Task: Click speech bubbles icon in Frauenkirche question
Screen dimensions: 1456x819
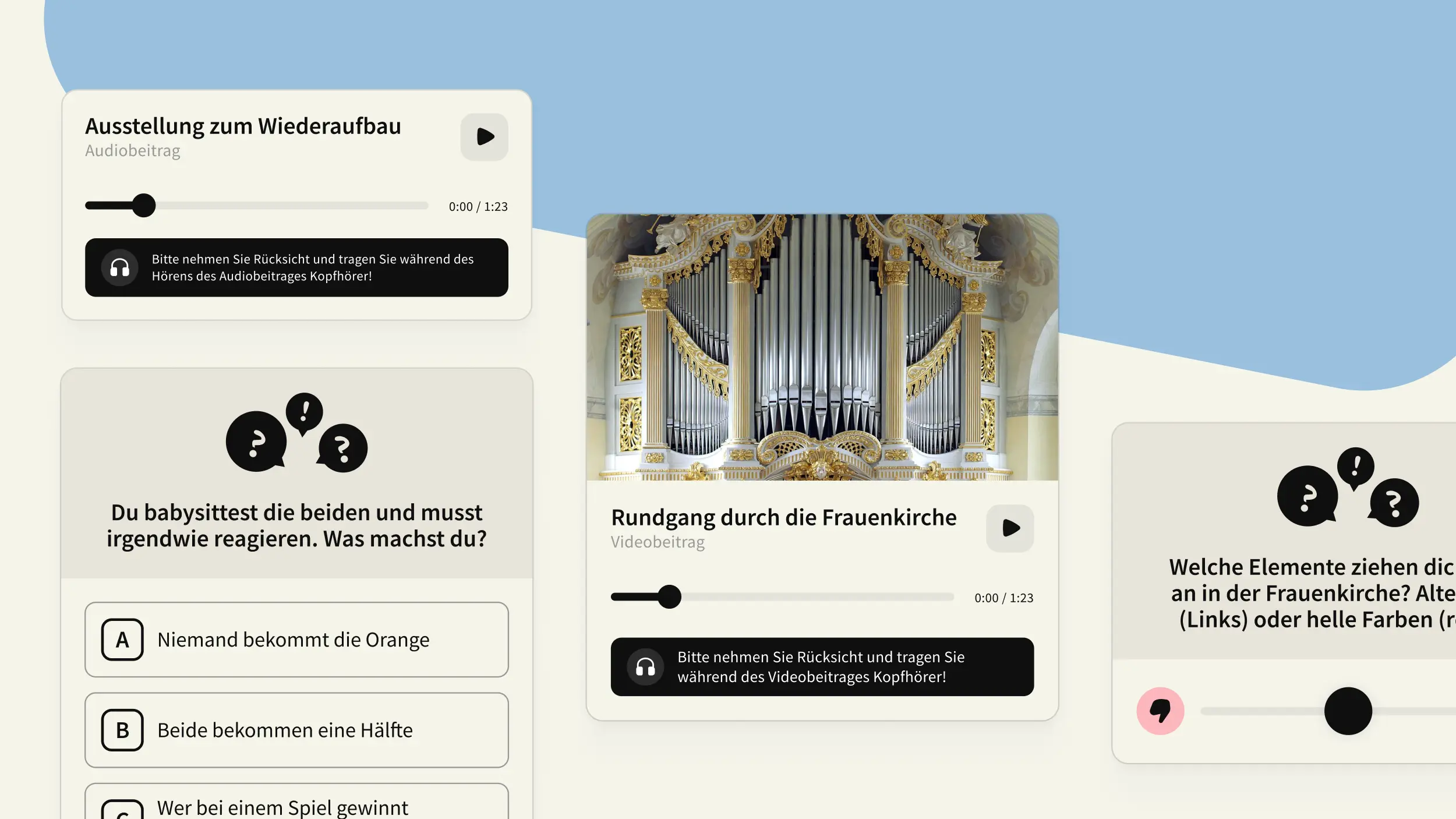Action: click(x=1348, y=487)
